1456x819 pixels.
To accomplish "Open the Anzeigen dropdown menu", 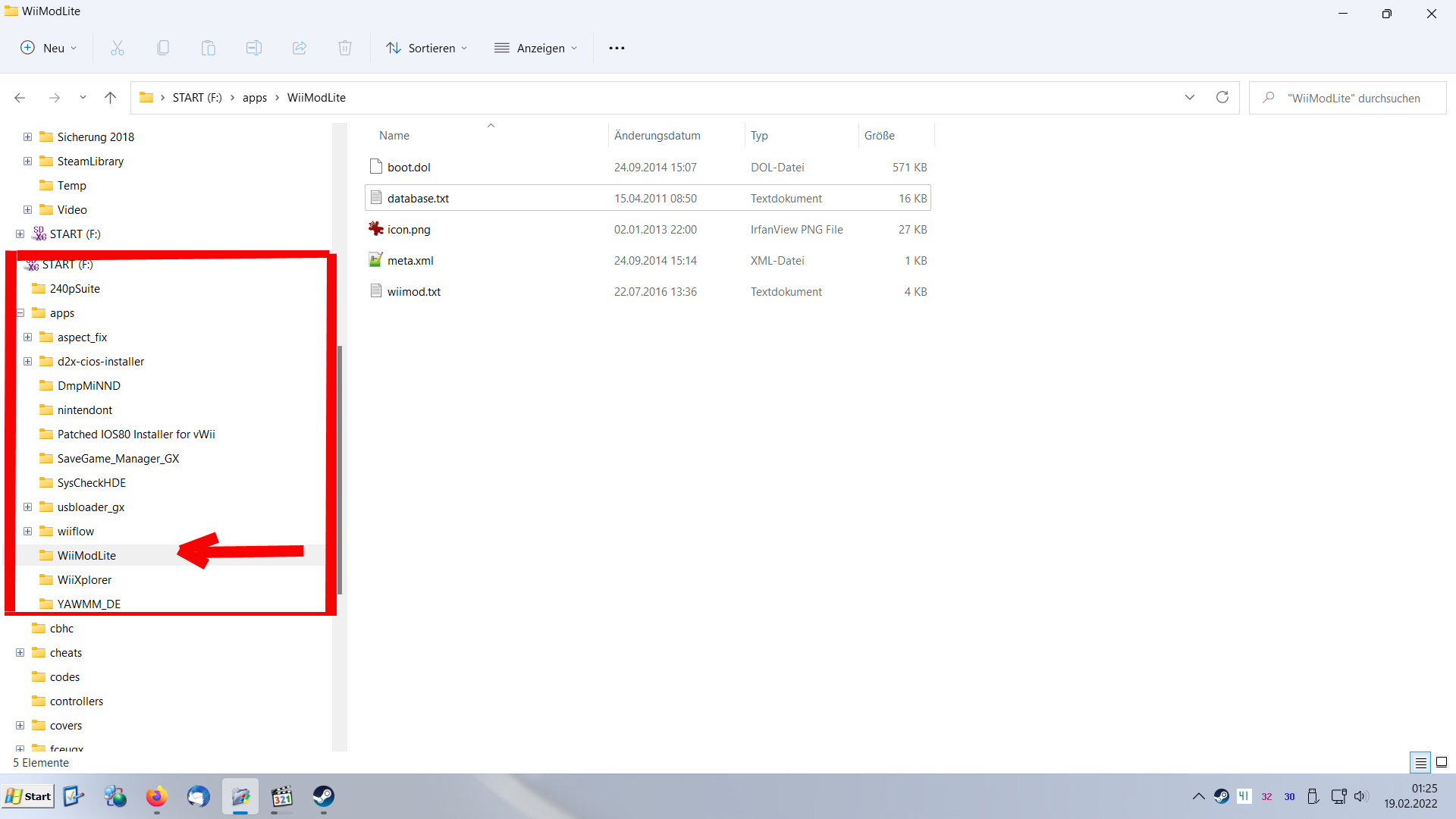I will 535,48.
